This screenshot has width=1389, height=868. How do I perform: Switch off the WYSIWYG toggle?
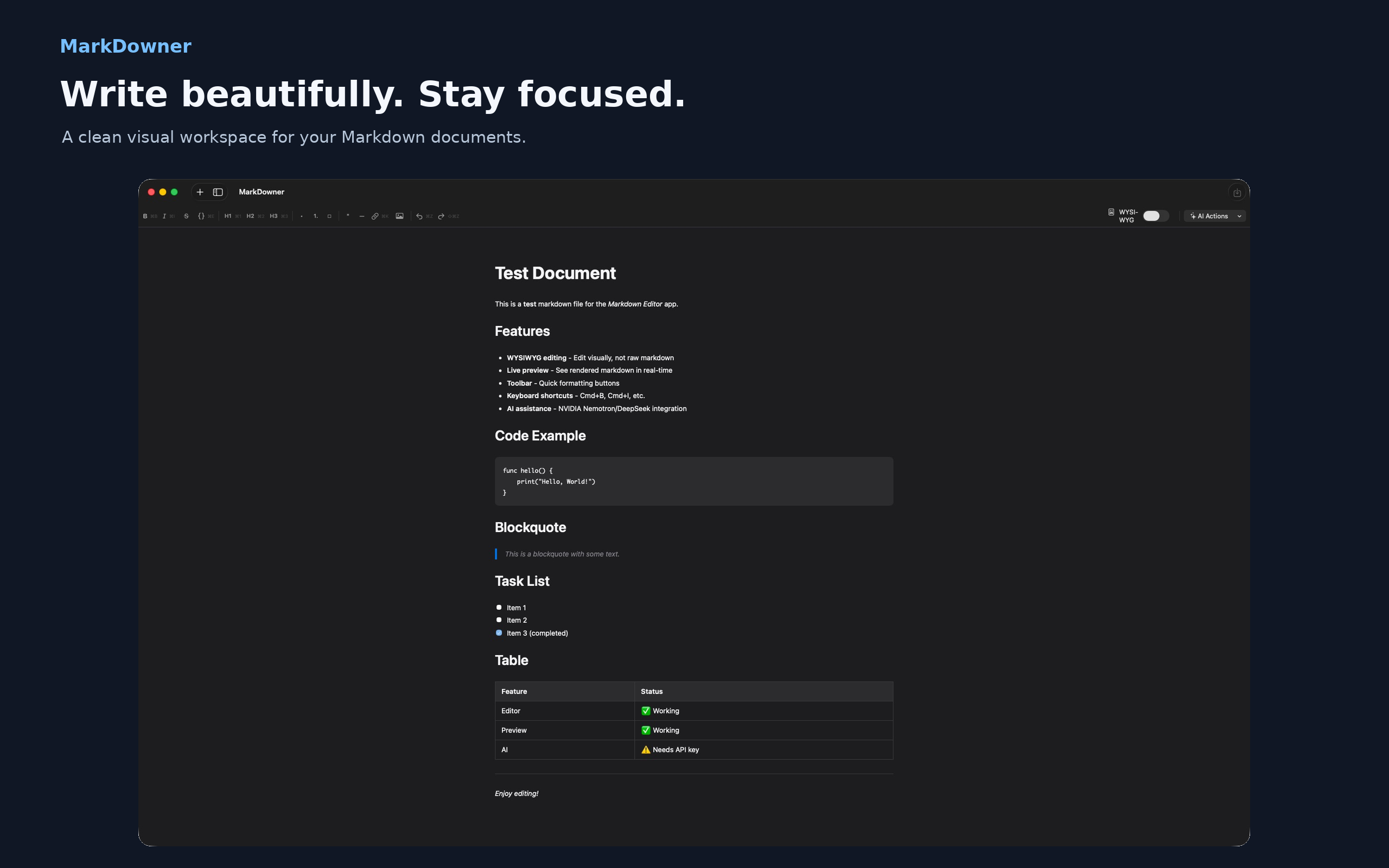point(1155,216)
